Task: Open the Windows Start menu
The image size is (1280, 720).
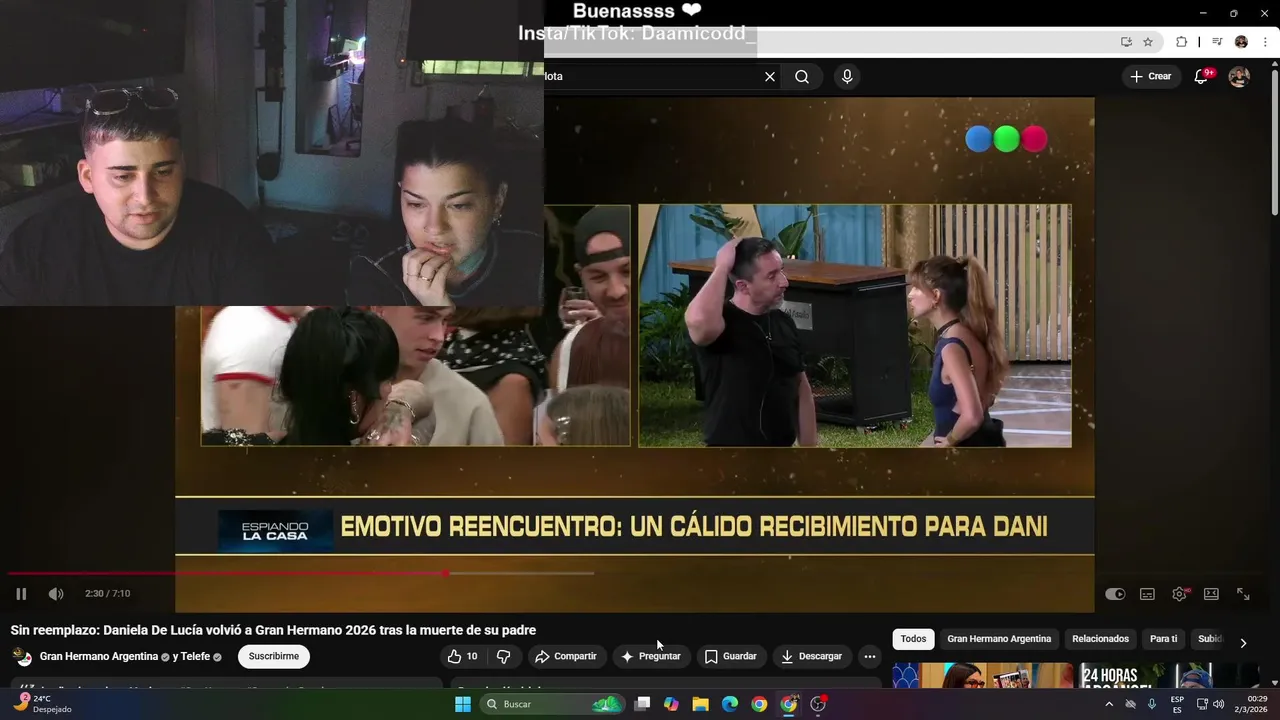Action: point(463,704)
